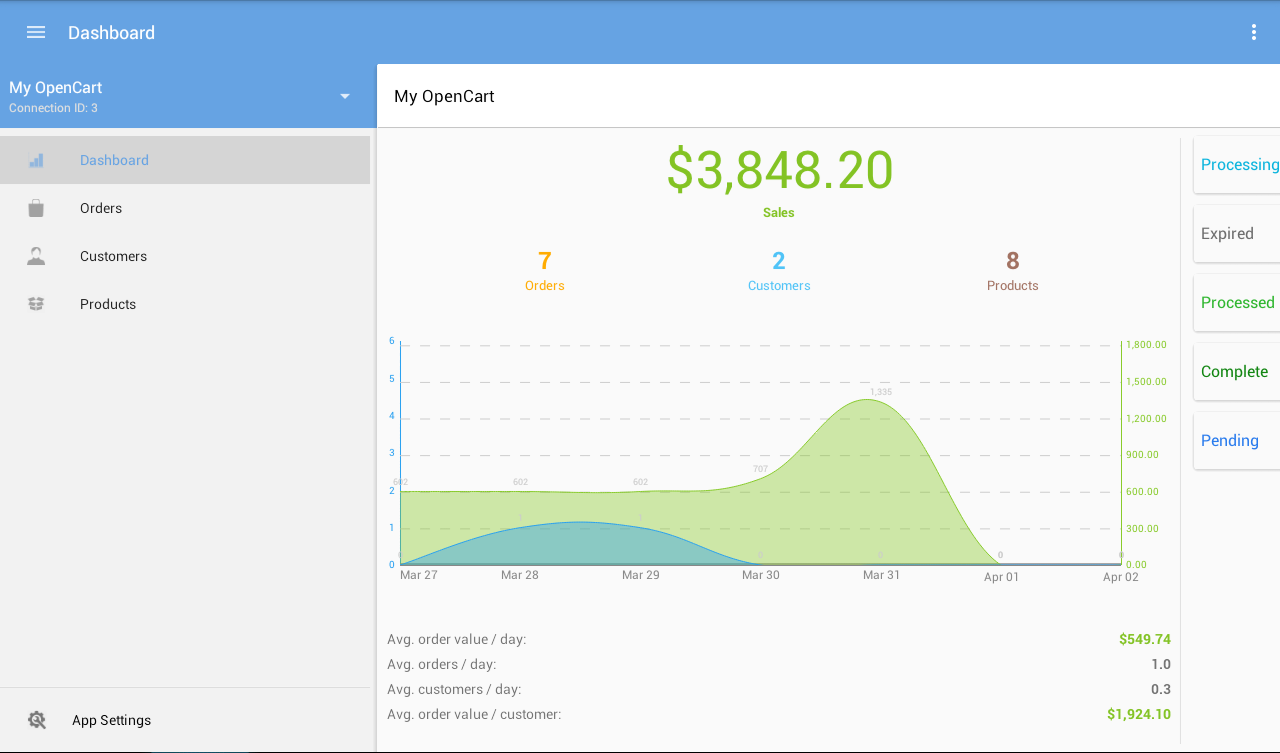Click the Dashboard bar chart icon

coord(36,160)
